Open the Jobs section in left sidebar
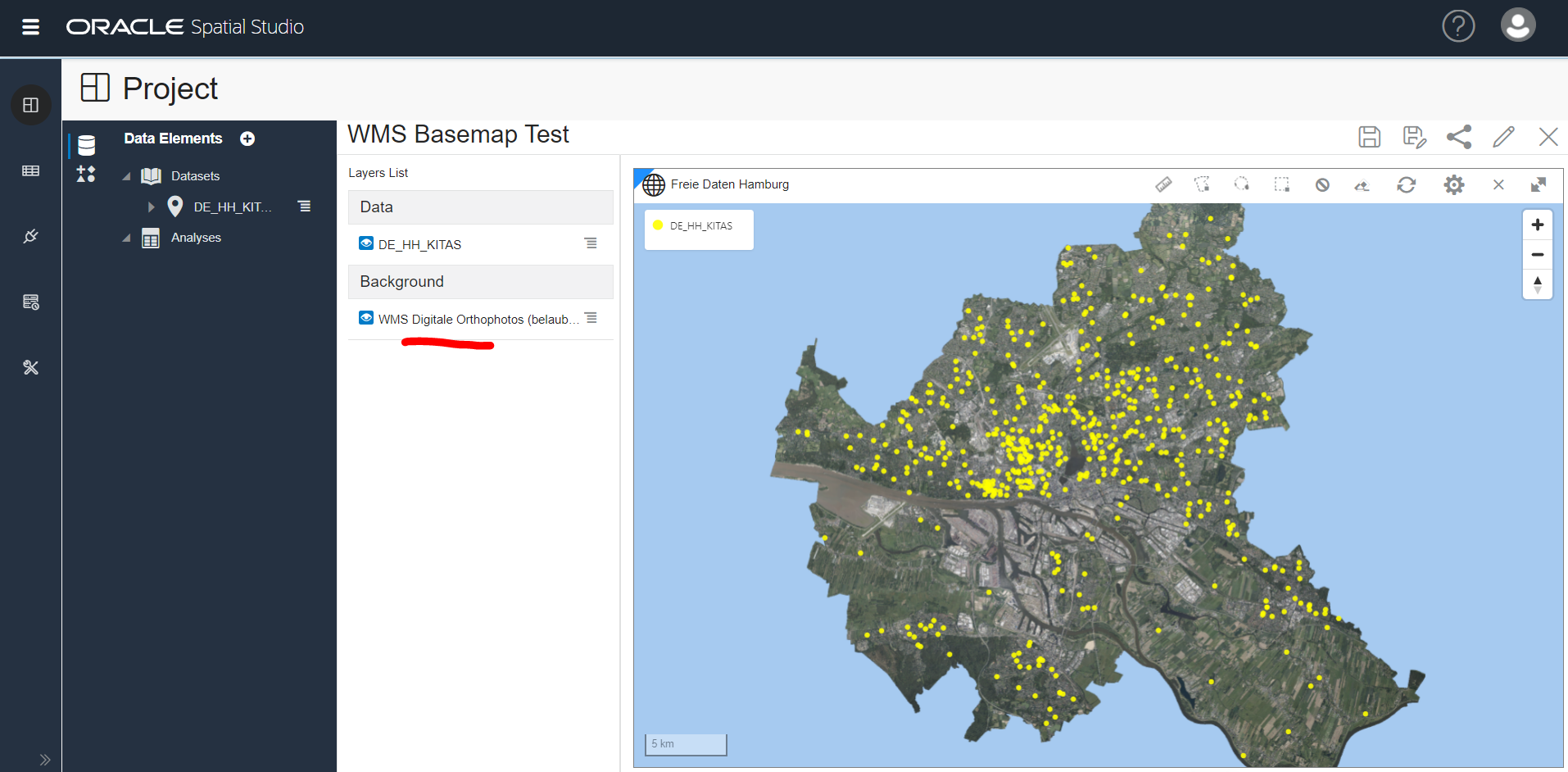The height and width of the screenshot is (772, 1568). point(30,302)
